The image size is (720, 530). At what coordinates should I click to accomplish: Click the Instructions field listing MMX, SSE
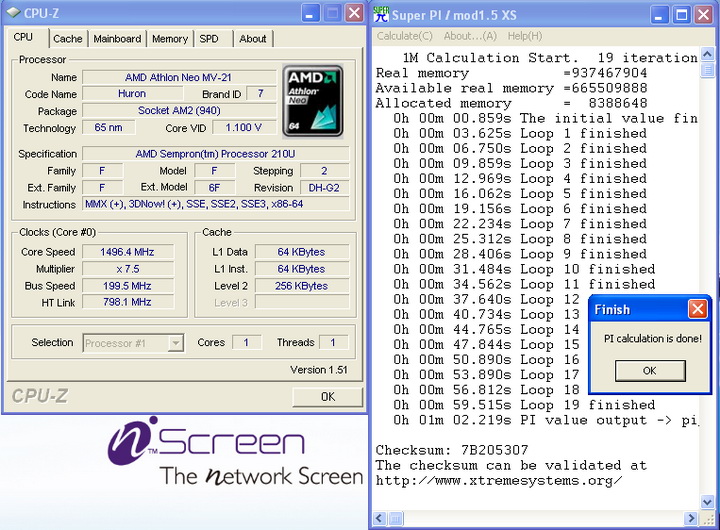(x=215, y=204)
